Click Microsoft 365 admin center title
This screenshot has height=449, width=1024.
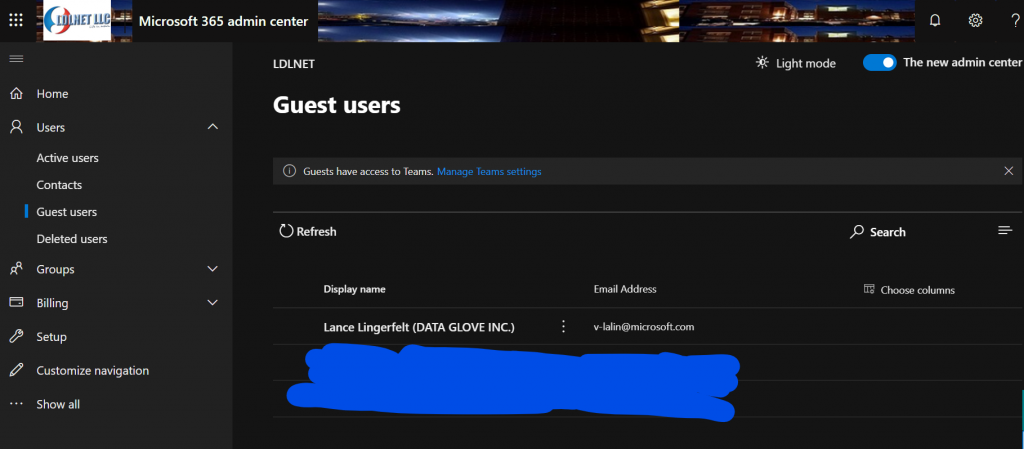(223, 21)
